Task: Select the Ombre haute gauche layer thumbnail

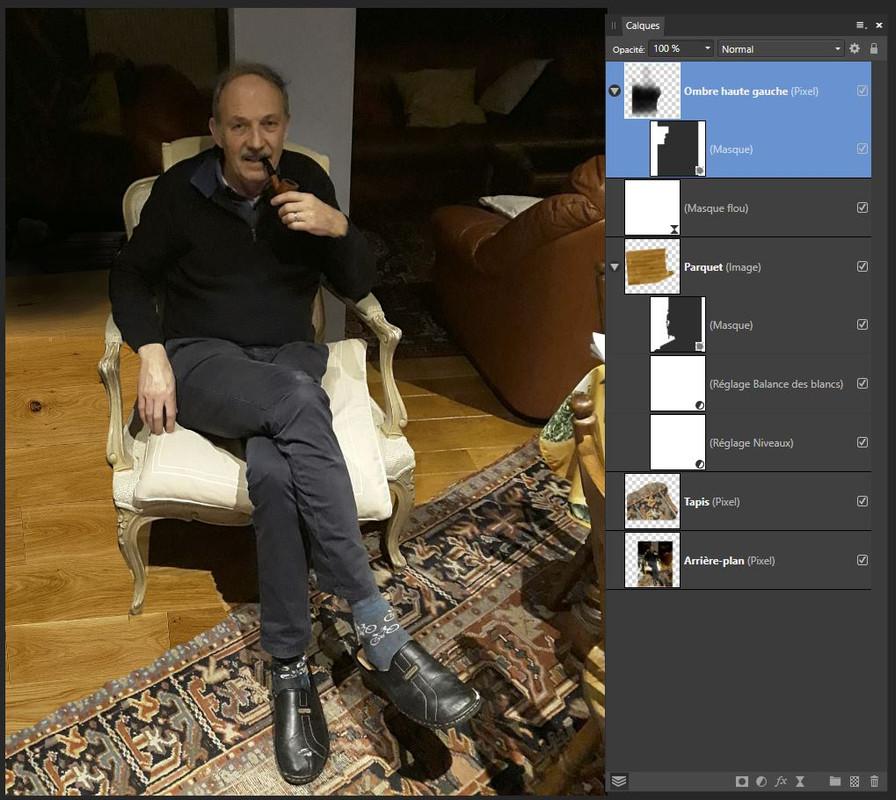Action: pyautogui.click(x=653, y=91)
